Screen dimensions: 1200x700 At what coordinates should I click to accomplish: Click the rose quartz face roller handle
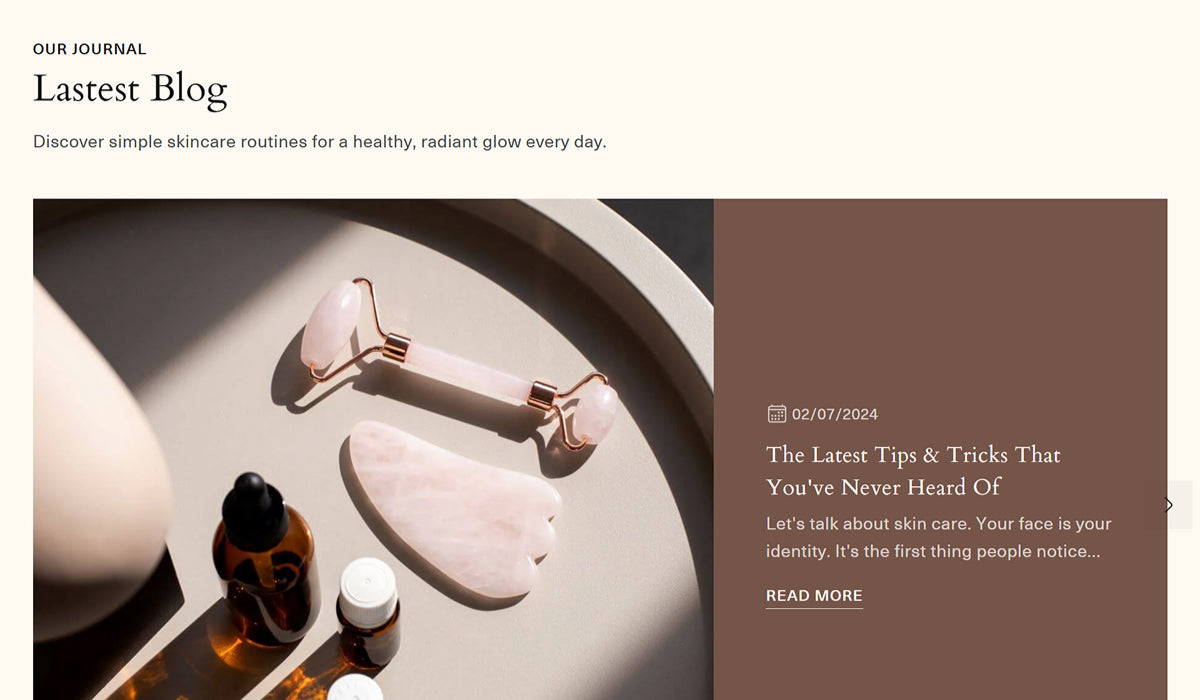point(462,367)
